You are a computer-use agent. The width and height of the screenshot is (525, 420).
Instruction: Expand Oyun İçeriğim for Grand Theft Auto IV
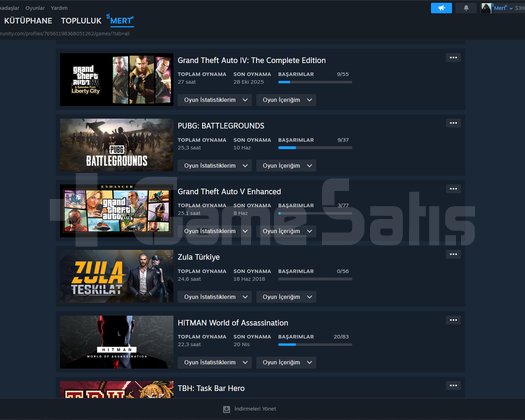coord(286,100)
